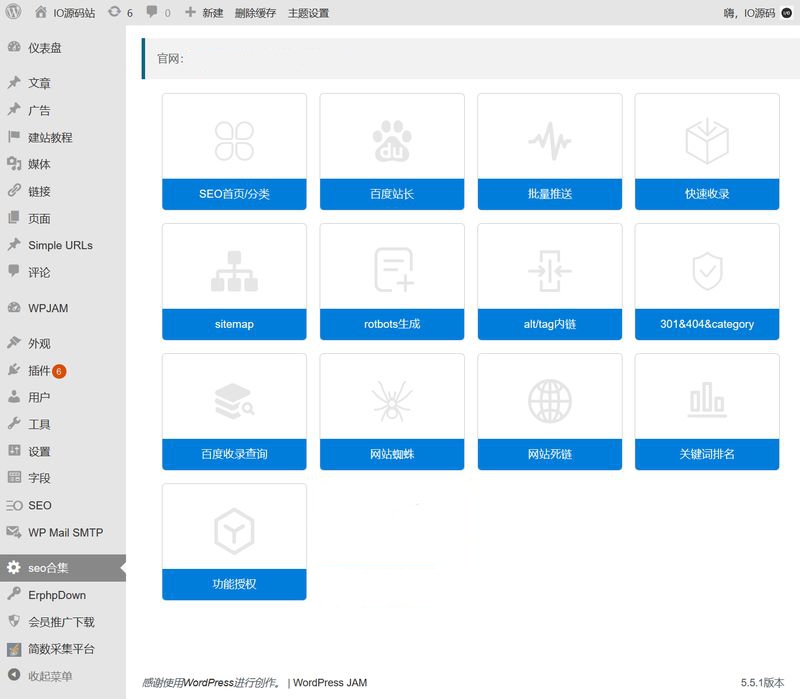Click the bar chart icon for 关键词排名
800x699 pixels.
(707, 400)
